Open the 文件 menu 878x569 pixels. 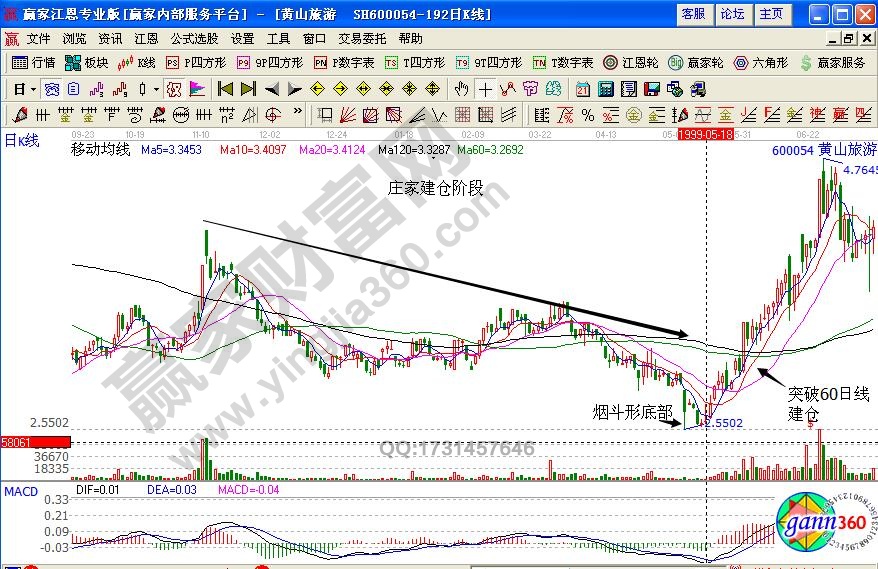pyautogui.click(x=39, y=39)
